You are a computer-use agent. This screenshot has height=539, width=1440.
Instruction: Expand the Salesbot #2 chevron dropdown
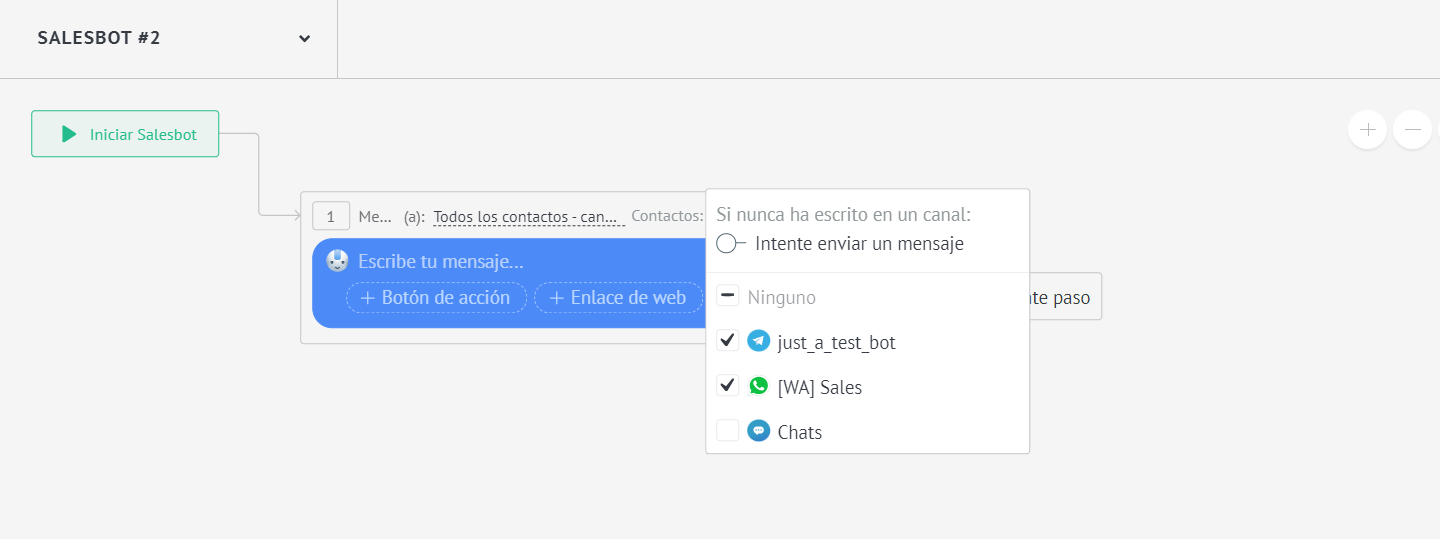[304, 39]
